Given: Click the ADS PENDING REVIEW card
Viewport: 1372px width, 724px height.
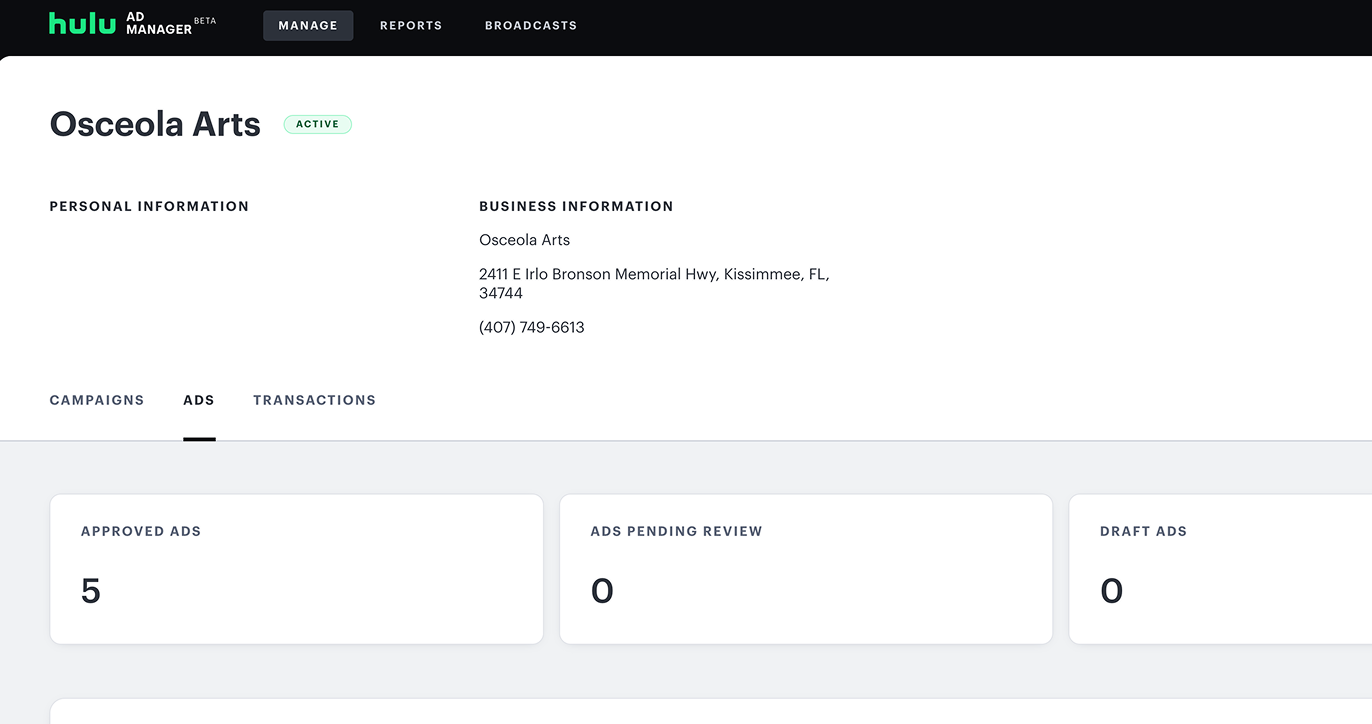Looking at the screenshot, I should pos(806,568).
